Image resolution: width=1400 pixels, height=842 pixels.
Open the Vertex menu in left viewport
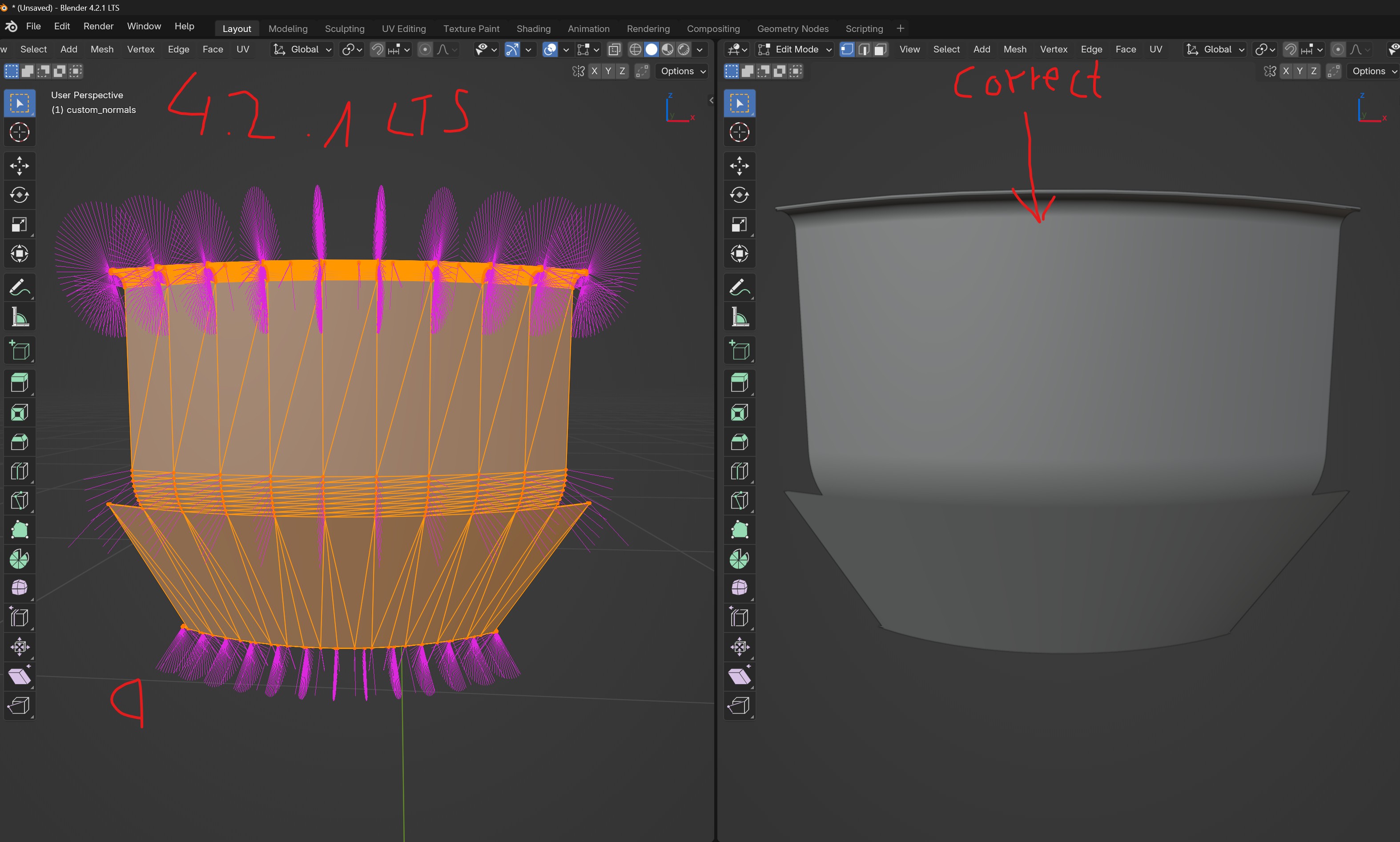tap(141, 49)
